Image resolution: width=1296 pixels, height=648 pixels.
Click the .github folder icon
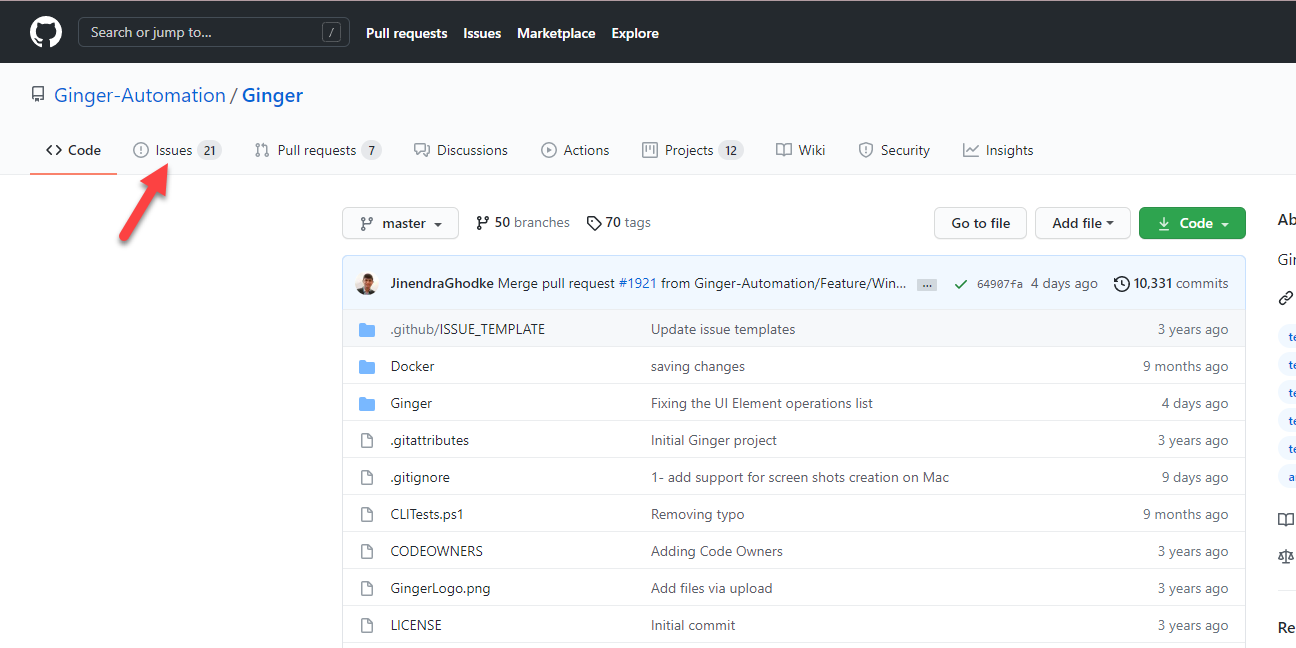(367, 329)
